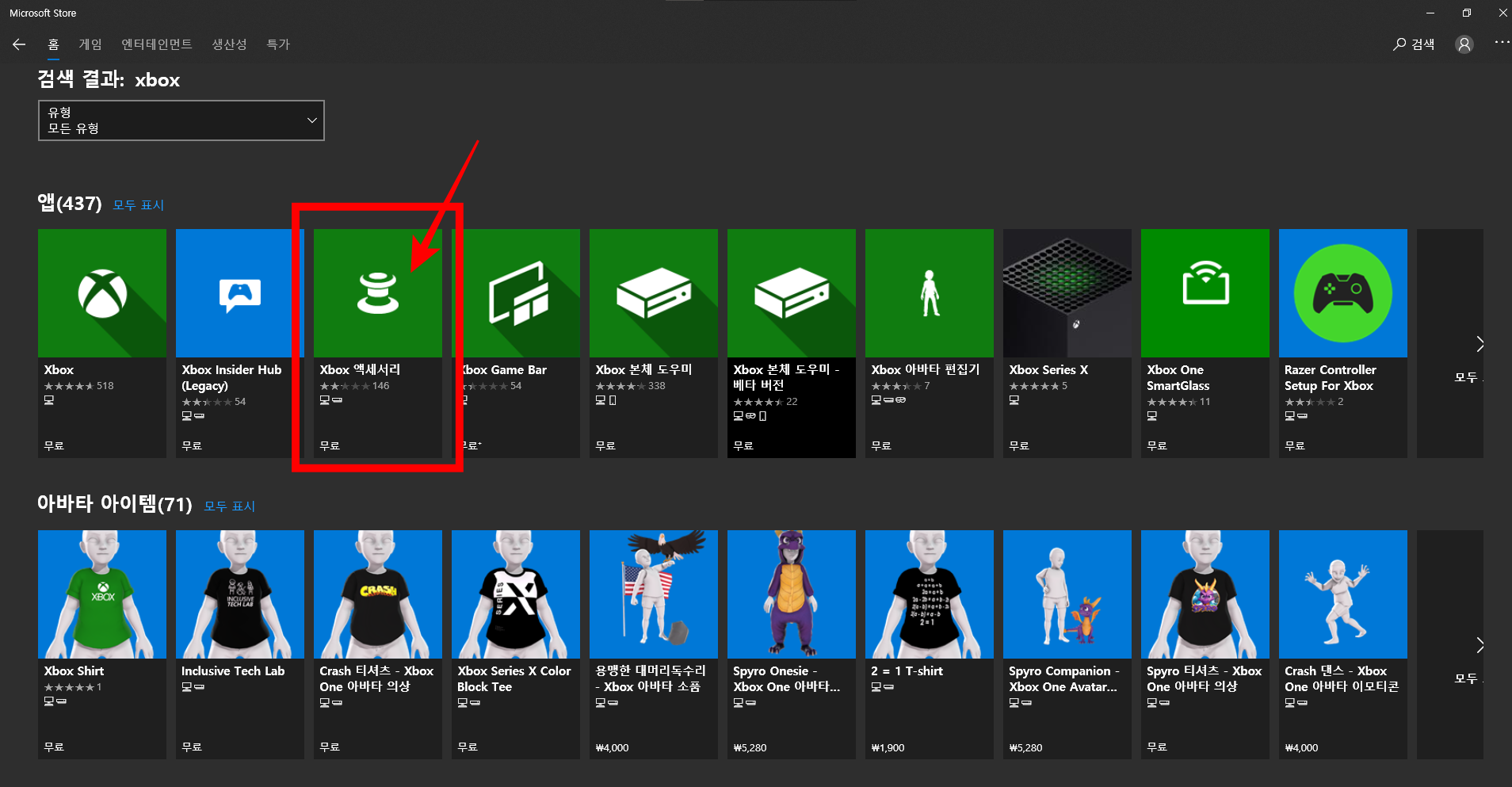Minimize the Microsoft Store window
This screenshot has height=787, width=1512.
1430,13
